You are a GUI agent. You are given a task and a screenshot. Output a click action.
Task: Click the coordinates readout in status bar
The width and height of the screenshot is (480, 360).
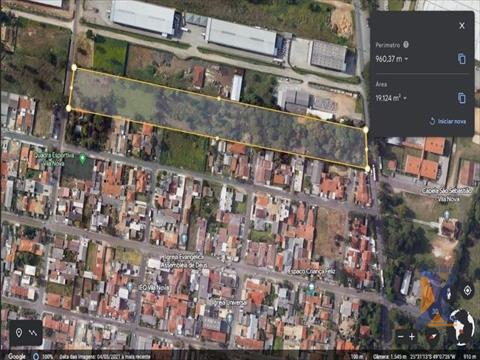click(434, 356)
